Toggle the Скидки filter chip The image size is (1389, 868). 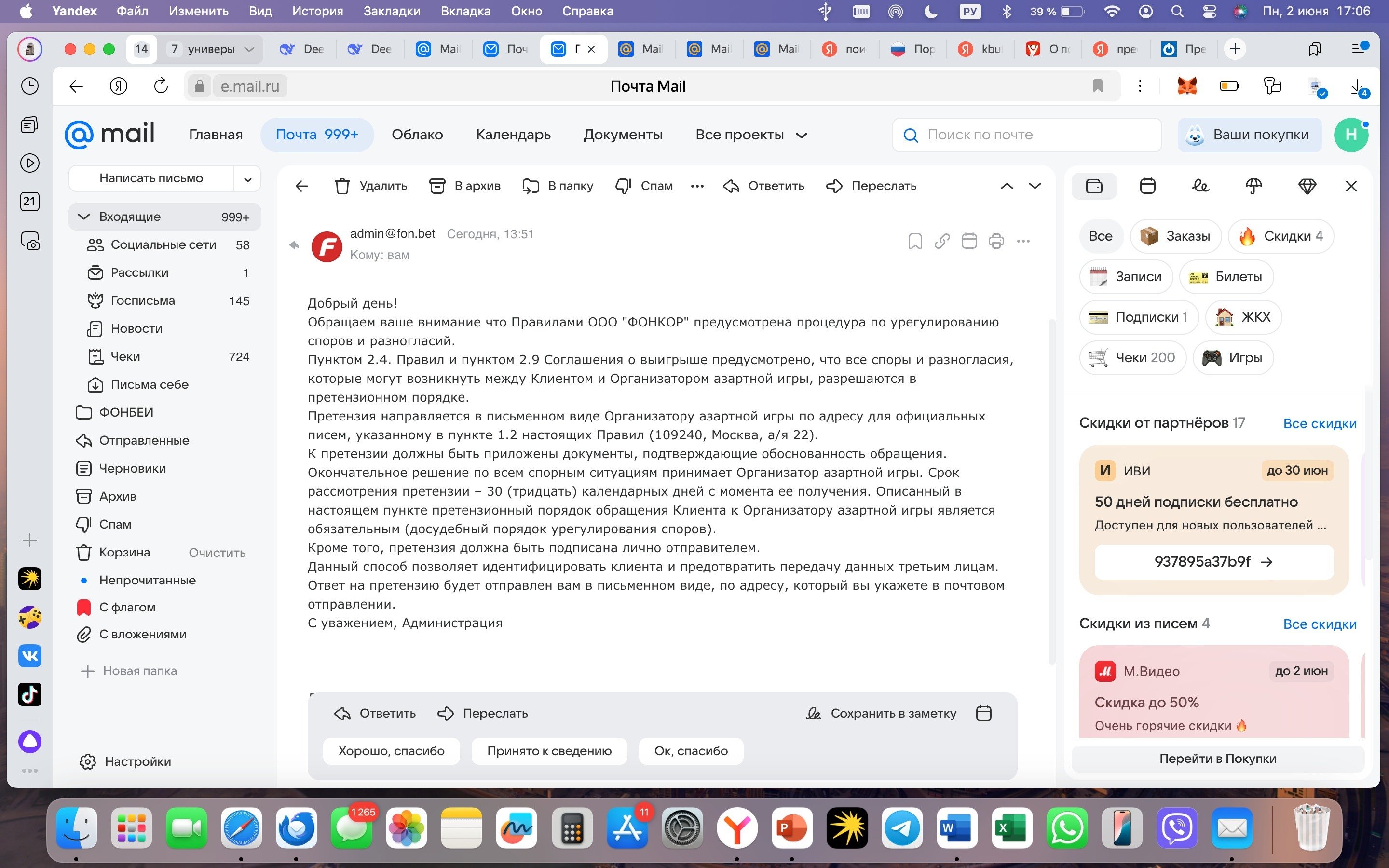click(1280, 236)
